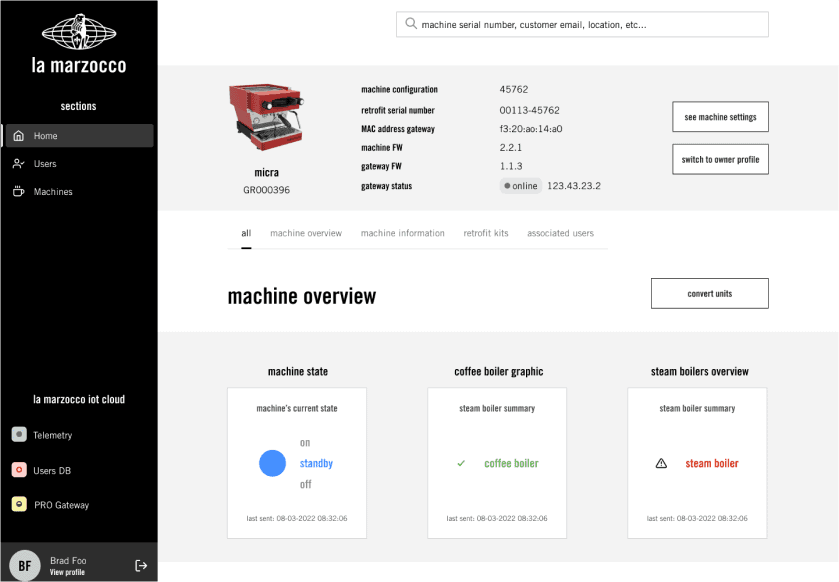Click the 'micra' model name
This screenshot has height=582, width=839.
point(266,172)
